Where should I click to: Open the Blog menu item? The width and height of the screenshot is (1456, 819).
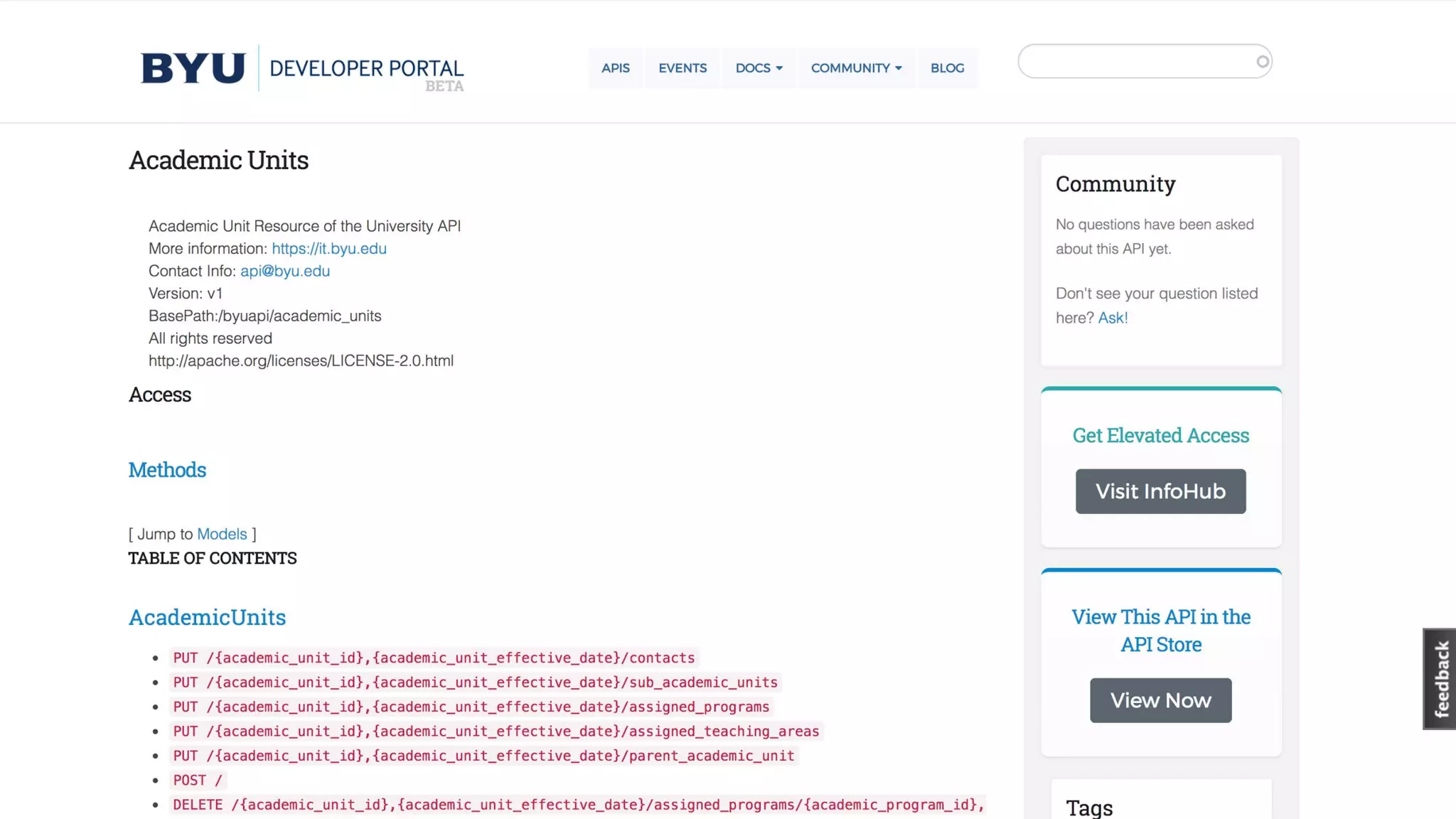click(x=947, y=68)
